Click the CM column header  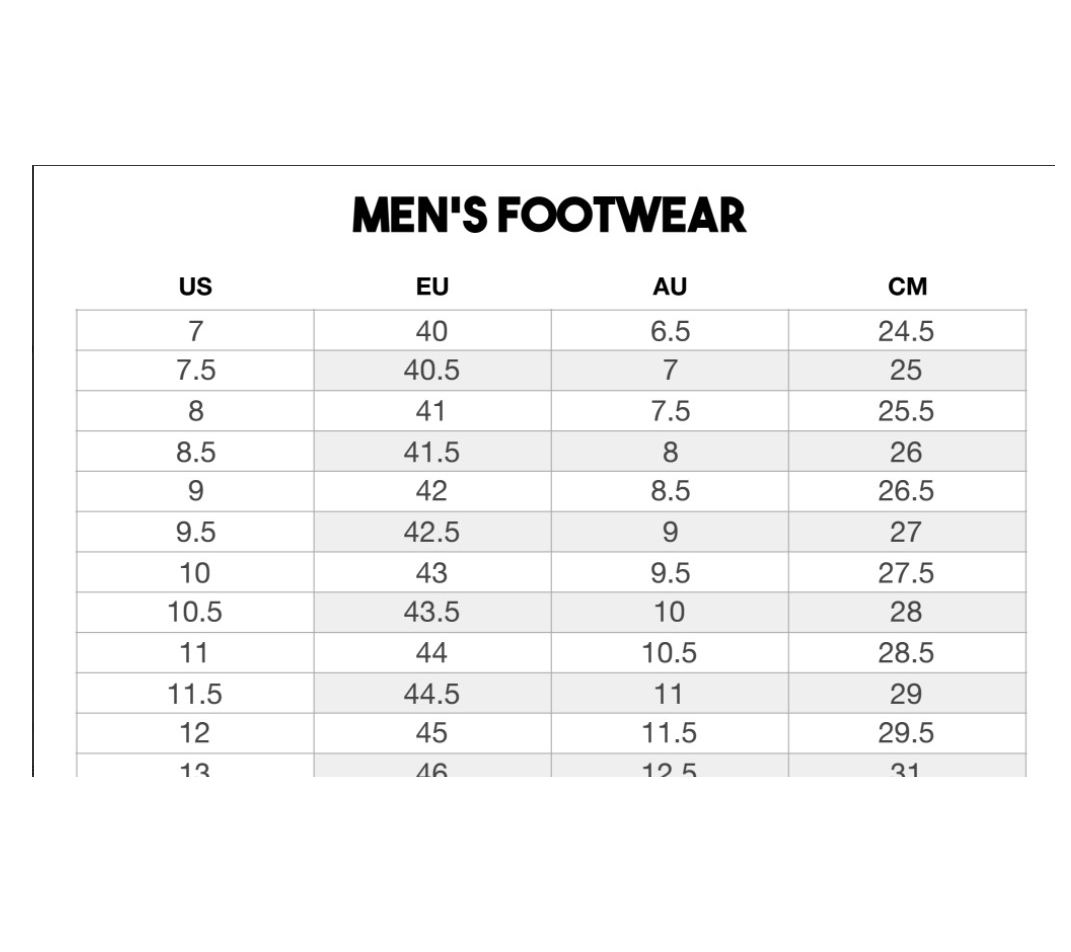click(907, 287)
